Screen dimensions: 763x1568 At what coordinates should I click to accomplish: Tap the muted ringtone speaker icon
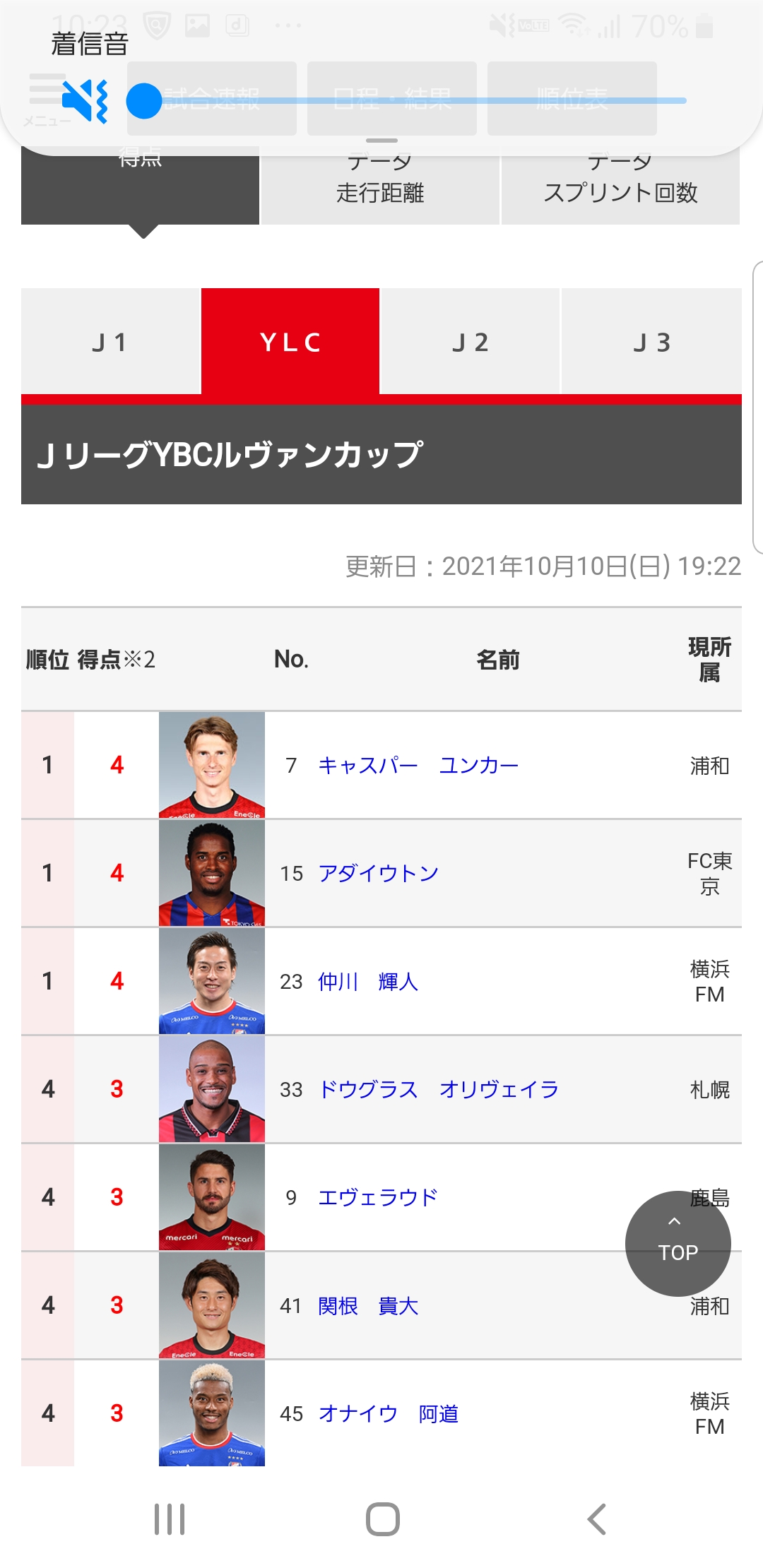[x=85, y=101]
